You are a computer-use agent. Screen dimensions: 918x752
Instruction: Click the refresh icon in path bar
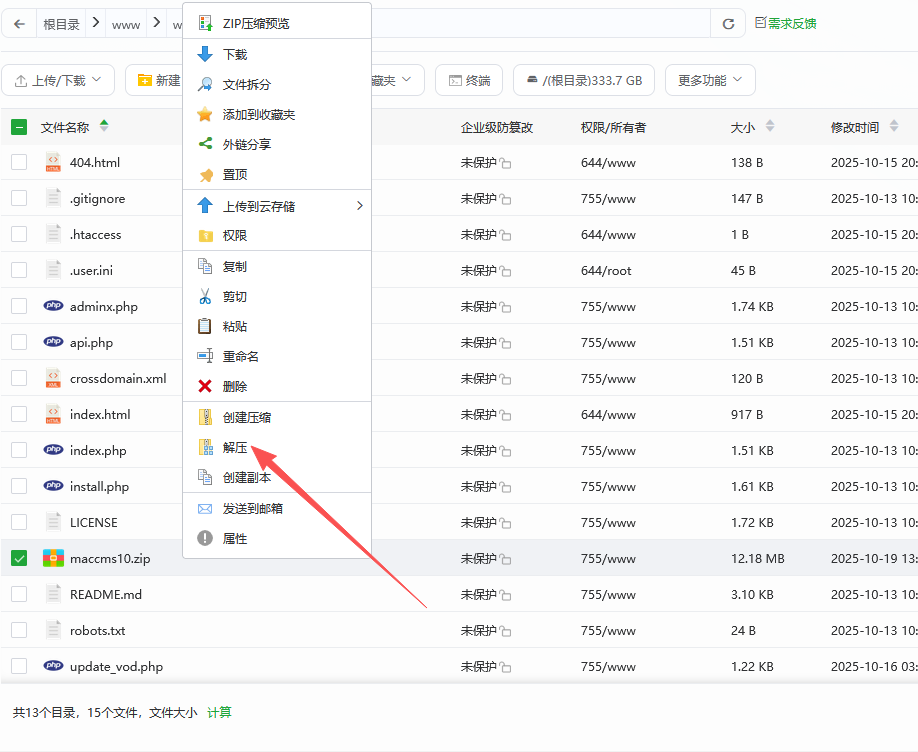click(x=728, y=23)
